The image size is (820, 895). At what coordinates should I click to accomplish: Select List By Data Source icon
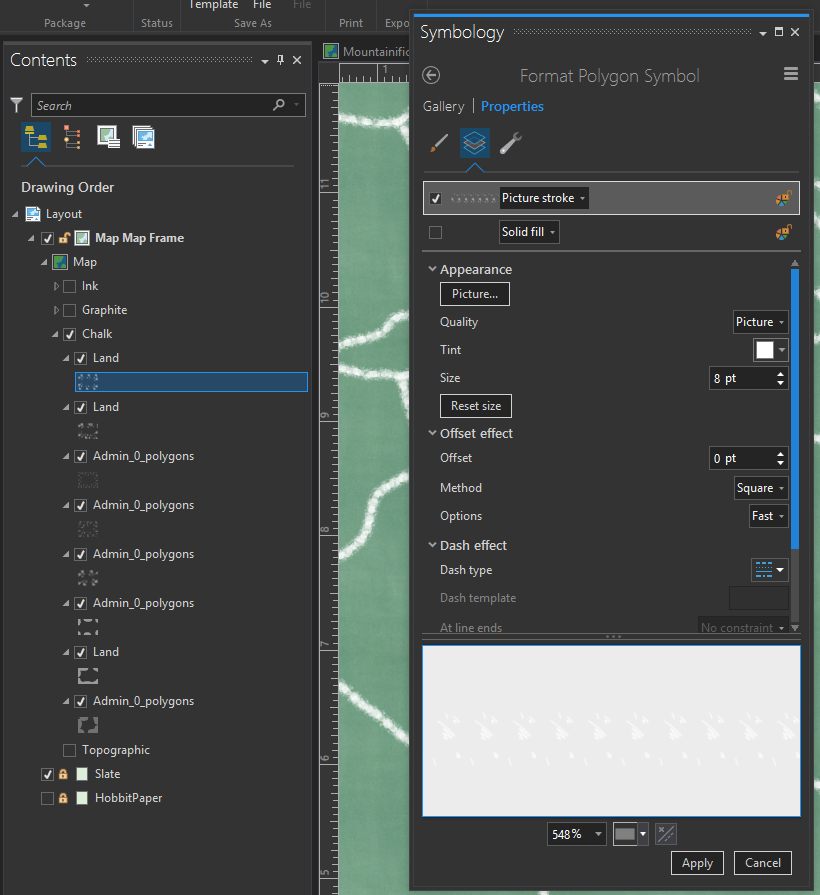pyautogui.click(x=72, y=138)
